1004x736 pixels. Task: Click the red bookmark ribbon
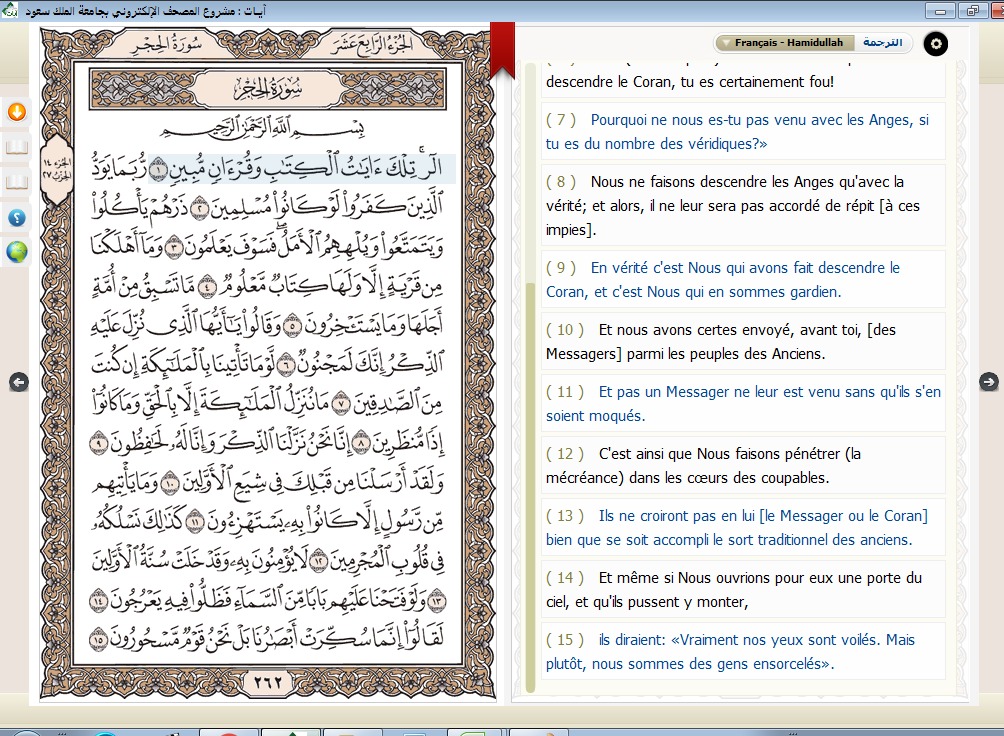[x=503, y=50]
